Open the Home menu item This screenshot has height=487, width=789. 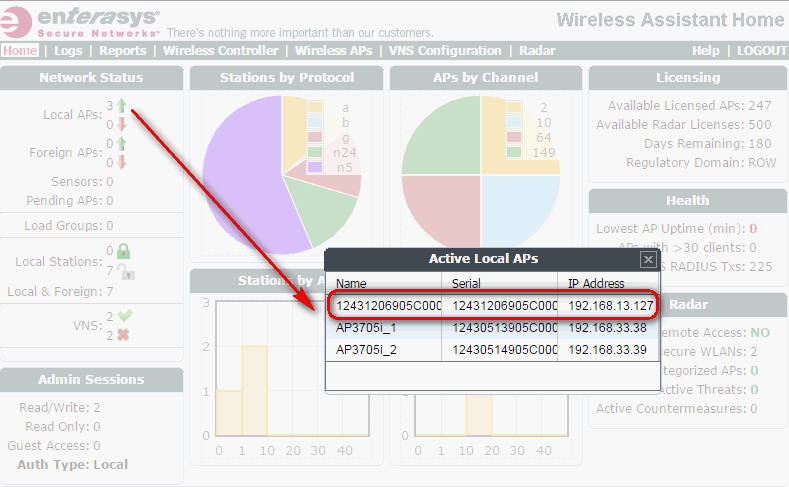pyautogui.click(x=20, y=50)
